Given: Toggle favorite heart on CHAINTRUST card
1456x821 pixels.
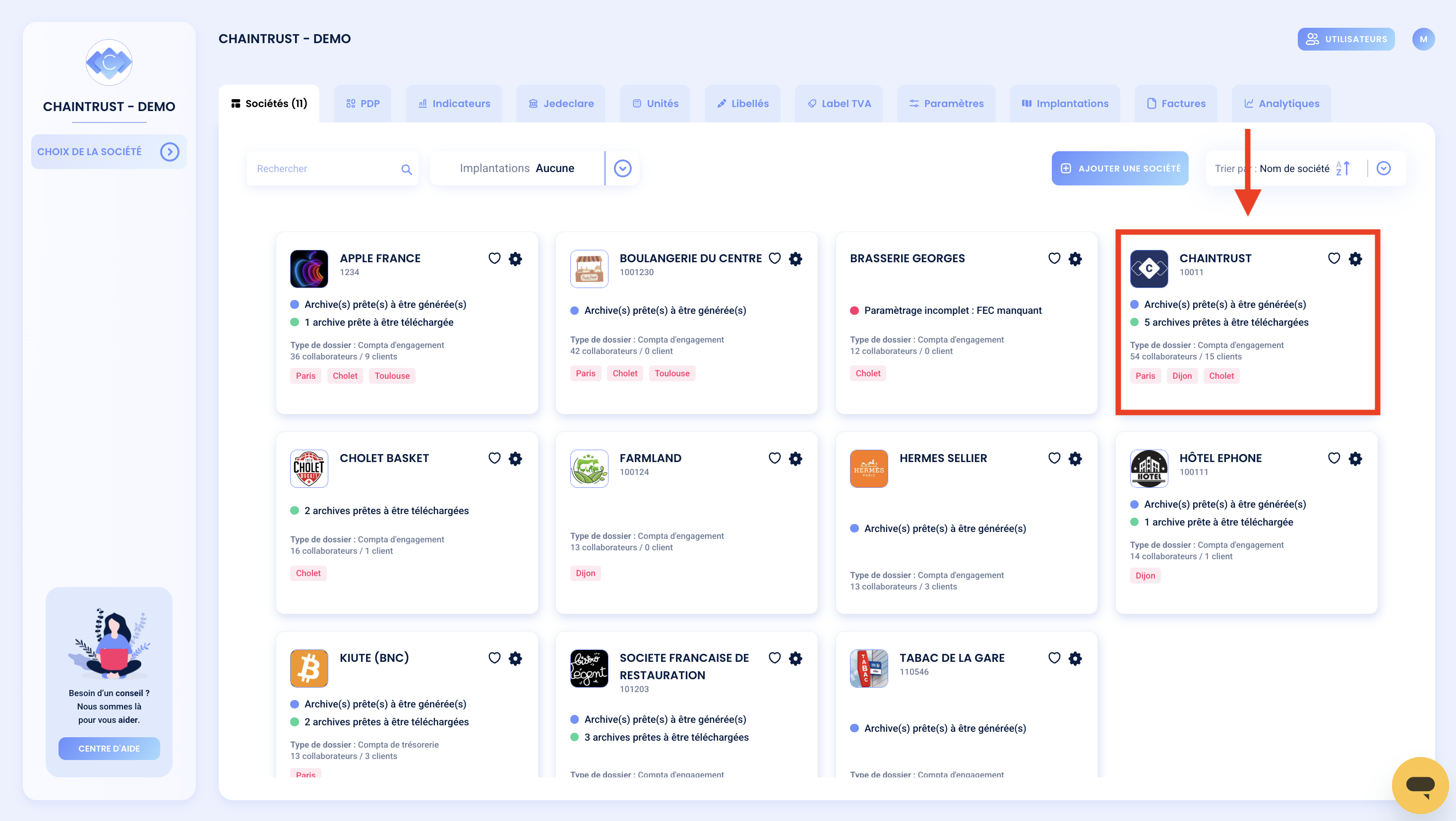Looking at the screenshot, I should point(1335,259).
